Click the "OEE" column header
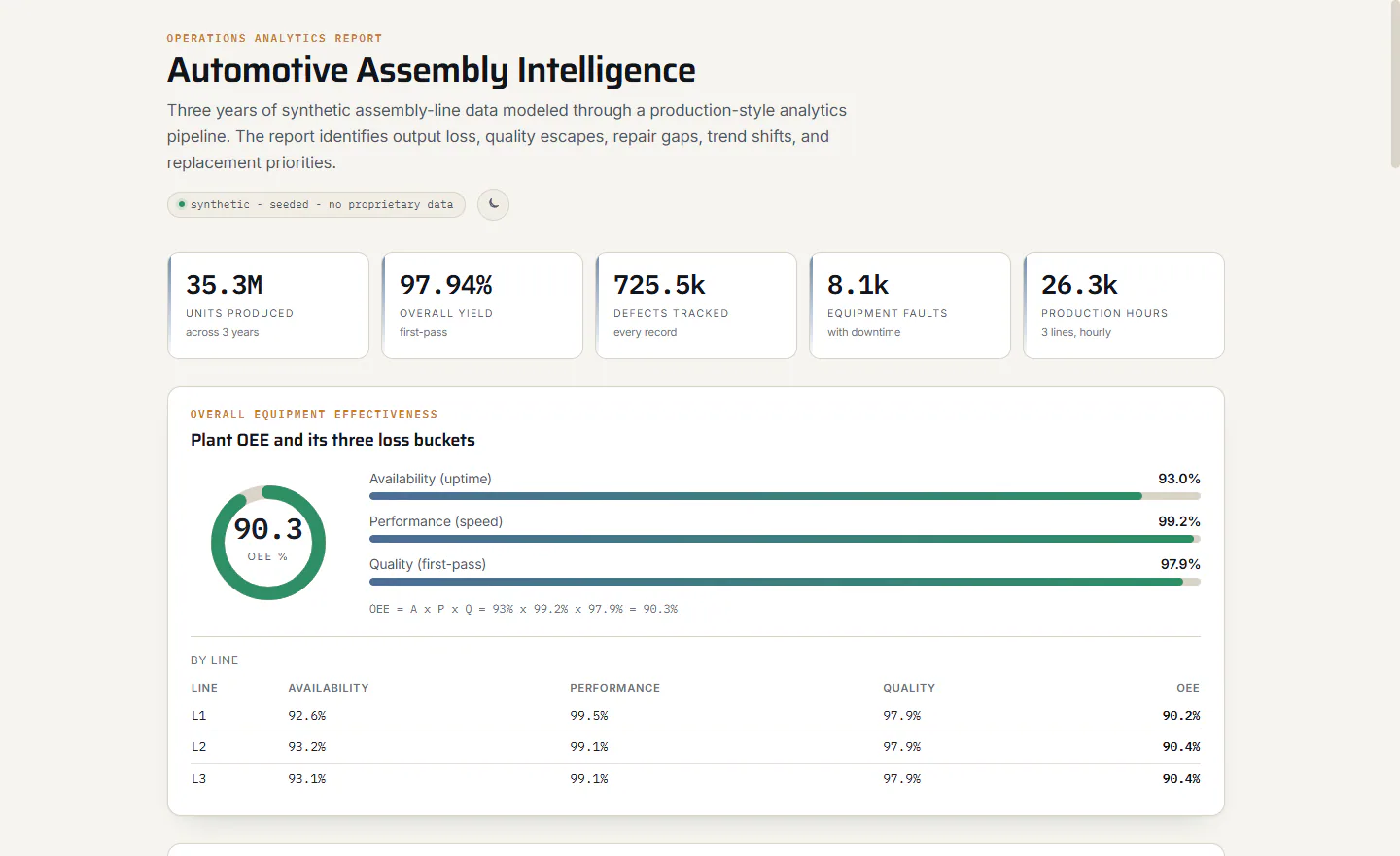 (1188, 688)
